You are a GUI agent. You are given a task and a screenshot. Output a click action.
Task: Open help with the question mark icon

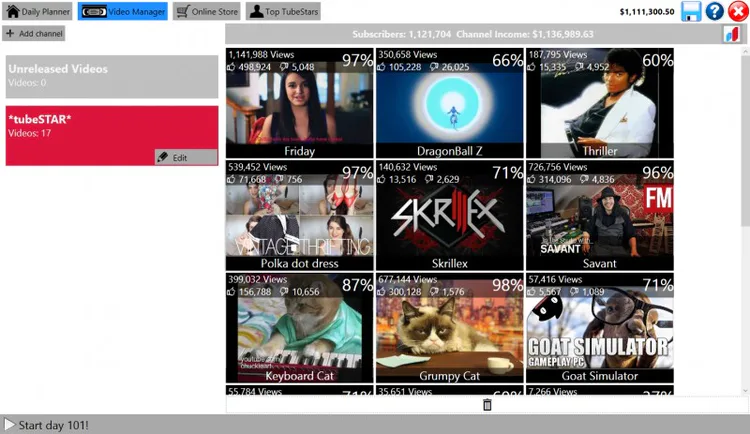[715, 11]
